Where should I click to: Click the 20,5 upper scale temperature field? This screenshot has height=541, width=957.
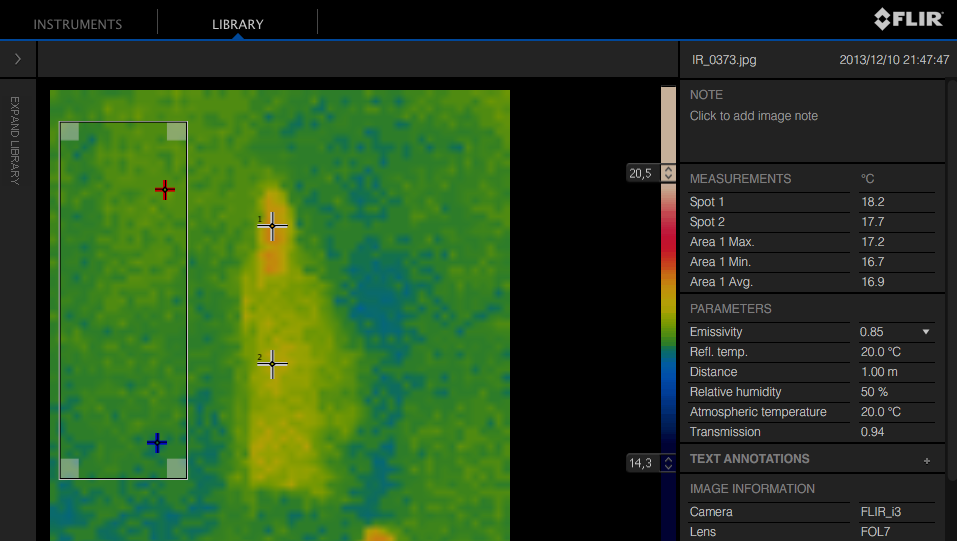point(643,173)
